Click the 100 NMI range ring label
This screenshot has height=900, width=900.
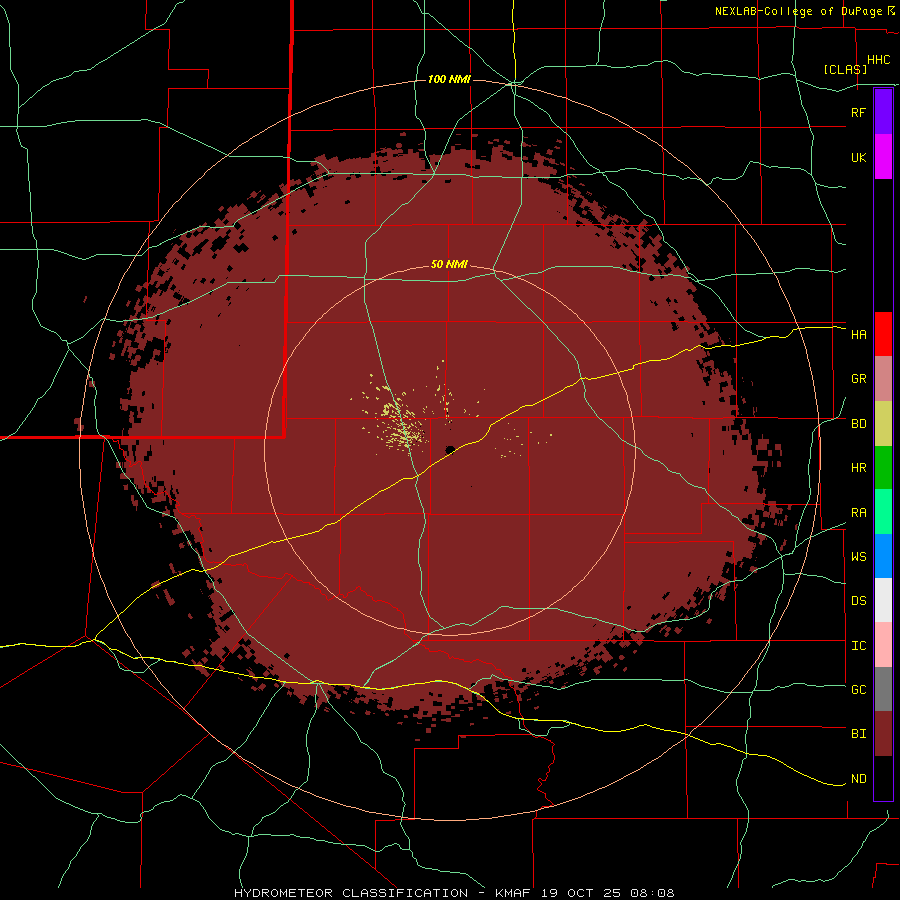[x=449, y=79]
